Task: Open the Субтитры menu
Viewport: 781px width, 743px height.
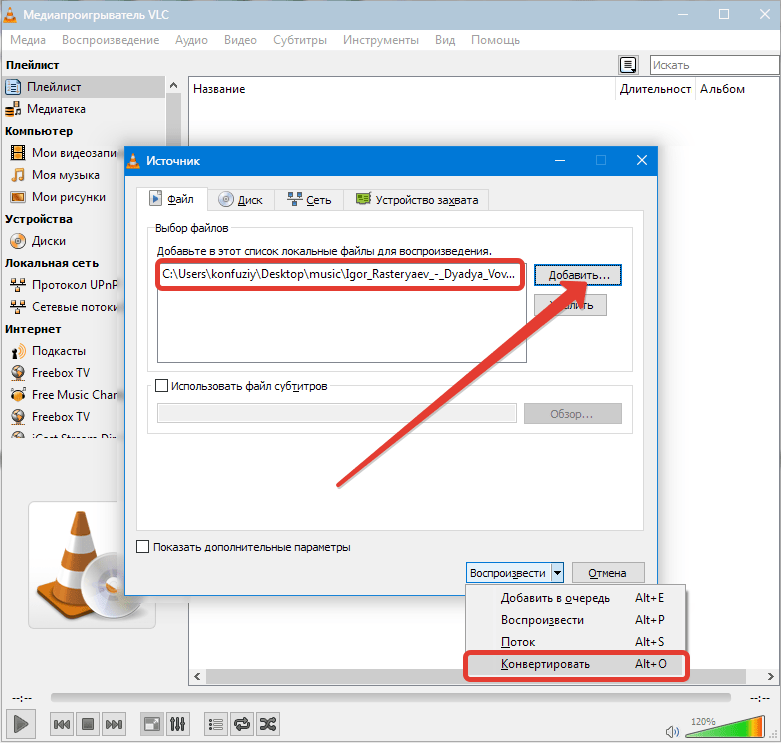Action: pos(300,40)
